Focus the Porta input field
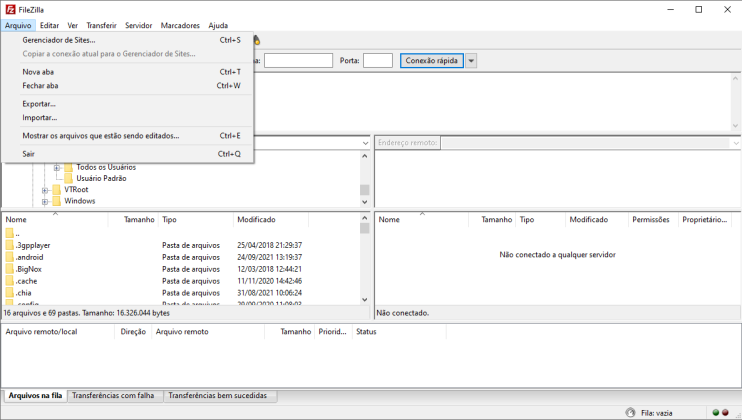This screenshot has height=420, width=742. [378, 61]
